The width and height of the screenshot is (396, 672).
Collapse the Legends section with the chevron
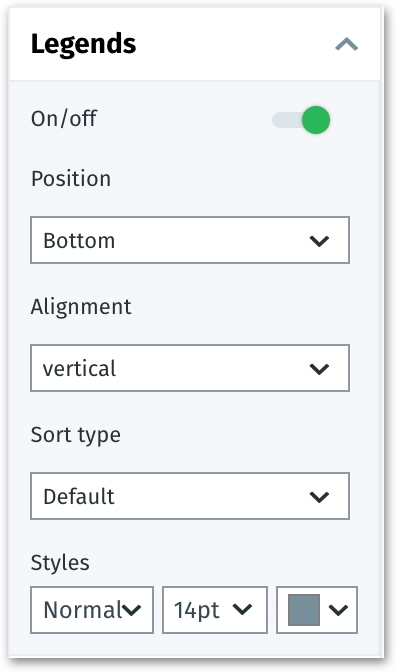click(x=346, y=44)
